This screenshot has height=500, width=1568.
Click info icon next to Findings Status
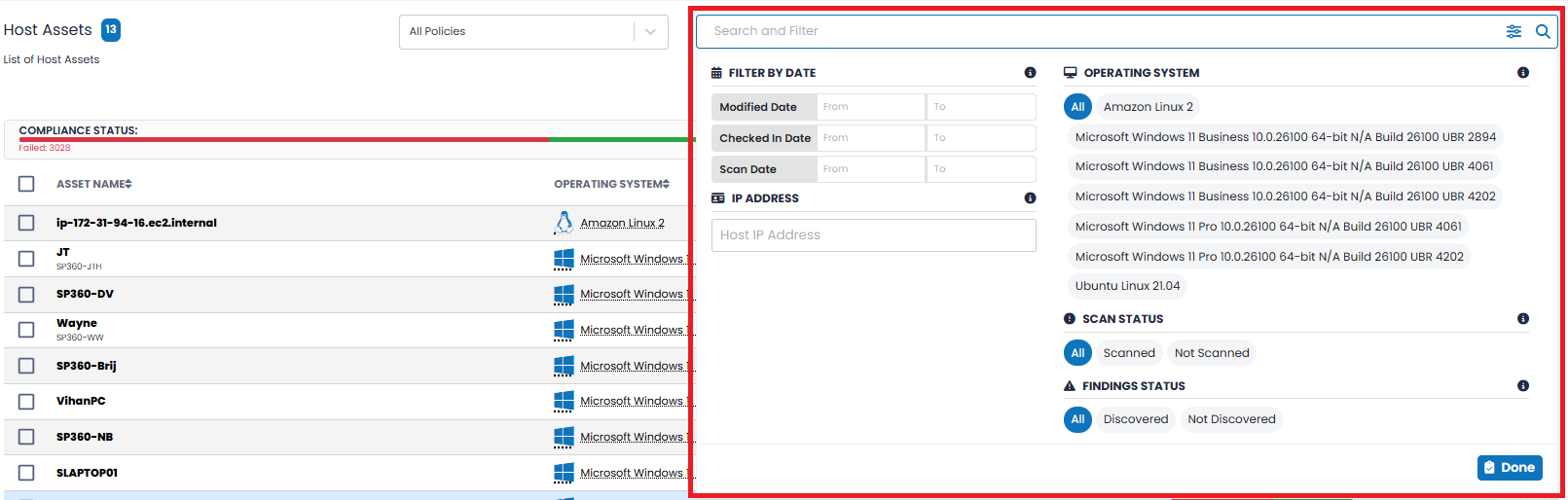click(1523, 386)
